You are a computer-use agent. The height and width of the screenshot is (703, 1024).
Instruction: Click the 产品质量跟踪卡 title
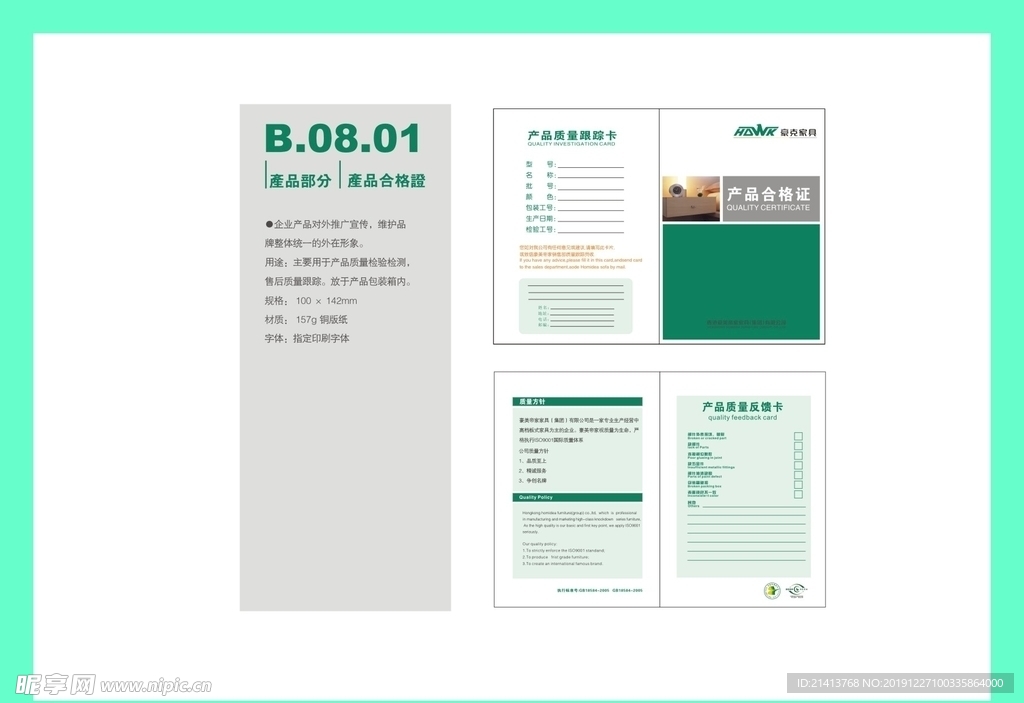571,135
